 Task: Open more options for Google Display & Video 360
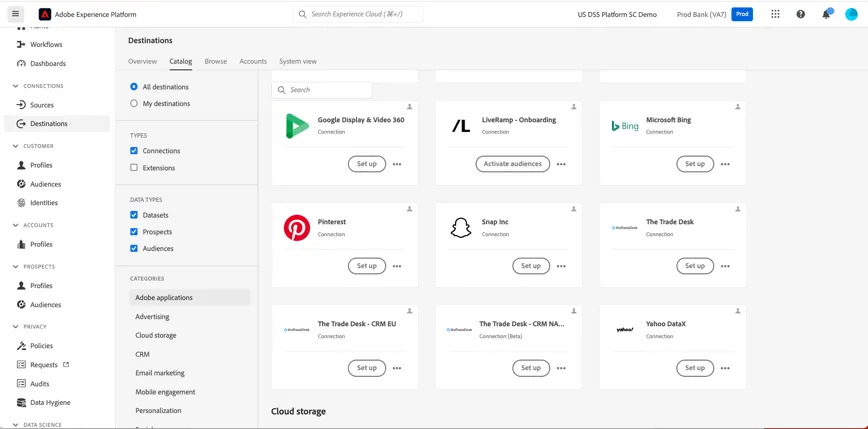click(397, 164)
